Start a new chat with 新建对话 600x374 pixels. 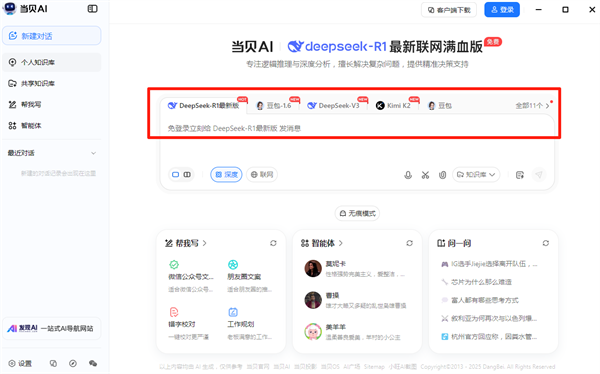[52, 36]
